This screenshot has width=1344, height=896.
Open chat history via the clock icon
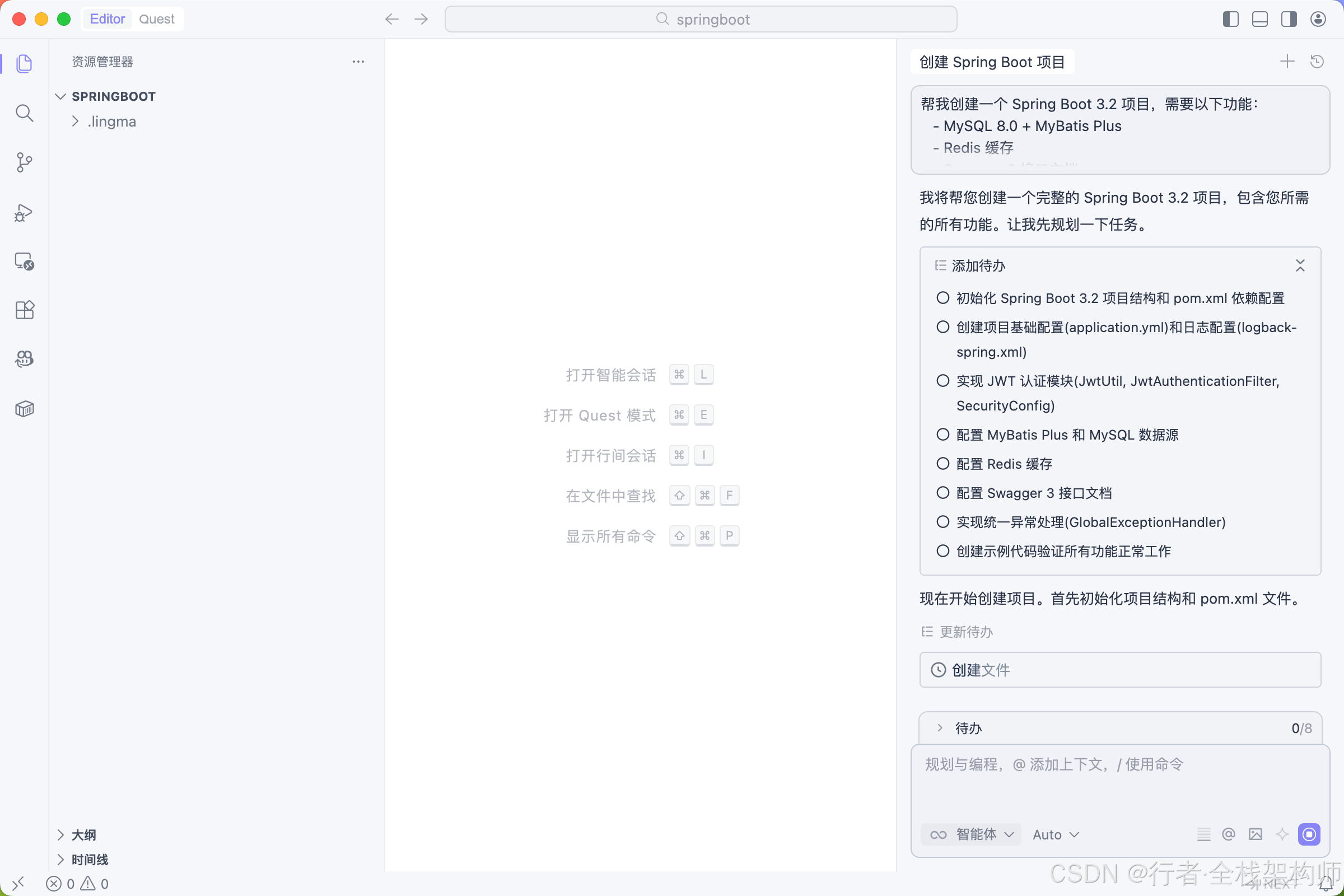pos(1317,61)
